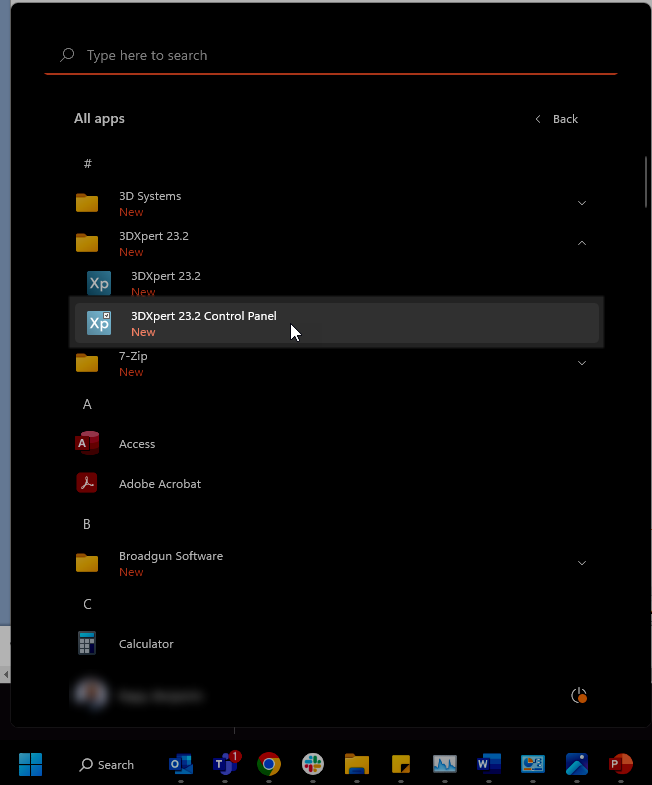Jump to the letter A section header

pyautogui.click(x=87, y=404)
